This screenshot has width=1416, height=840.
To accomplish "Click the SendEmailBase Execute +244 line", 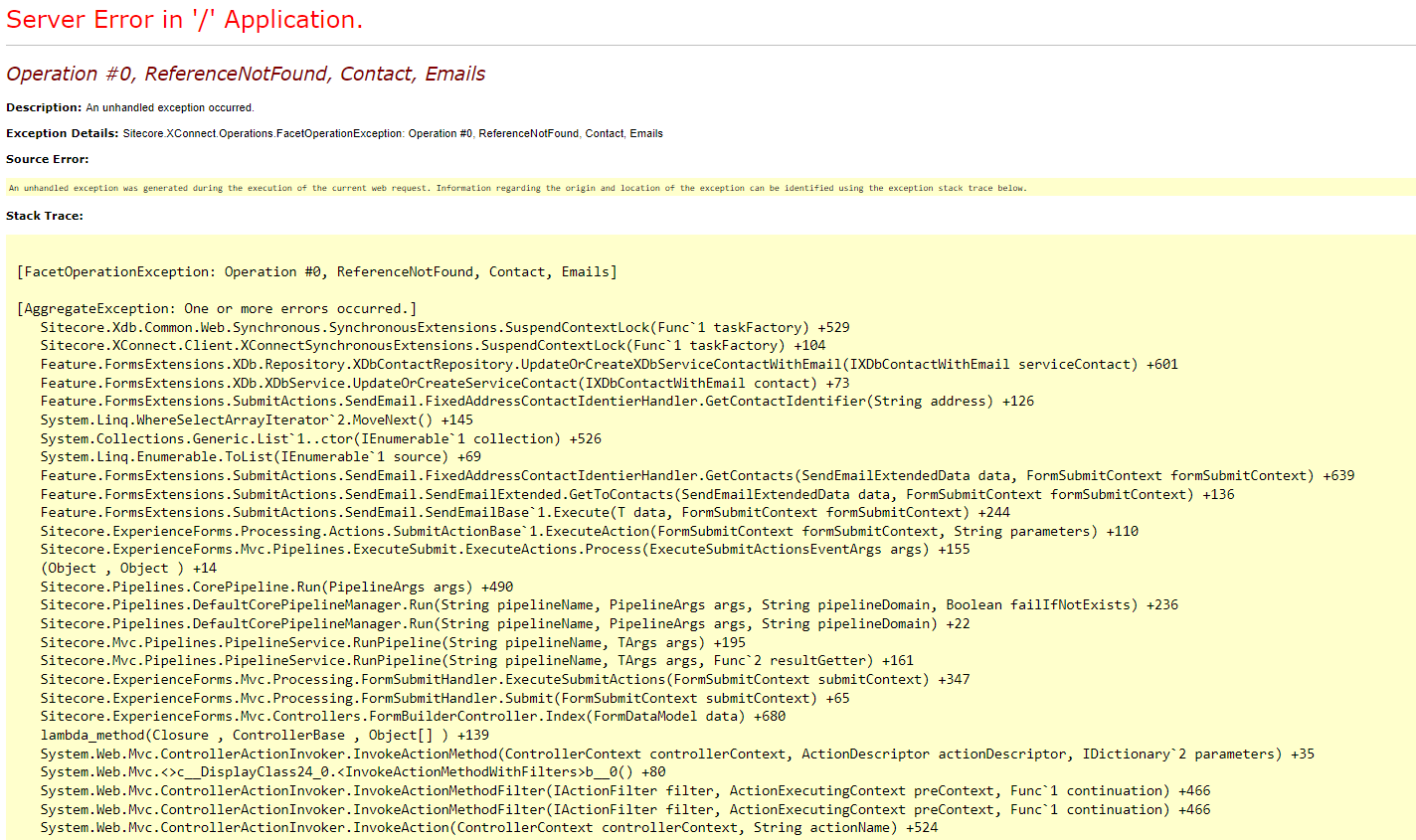I will pyautogui.click(x=525, y=512).
